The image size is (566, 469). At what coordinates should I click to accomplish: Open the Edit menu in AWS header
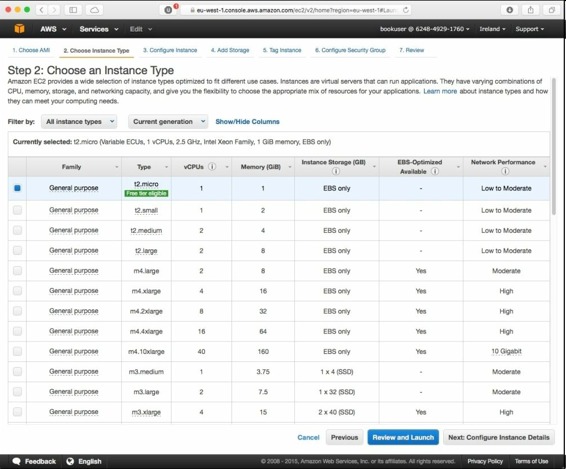tap(141, 29)
